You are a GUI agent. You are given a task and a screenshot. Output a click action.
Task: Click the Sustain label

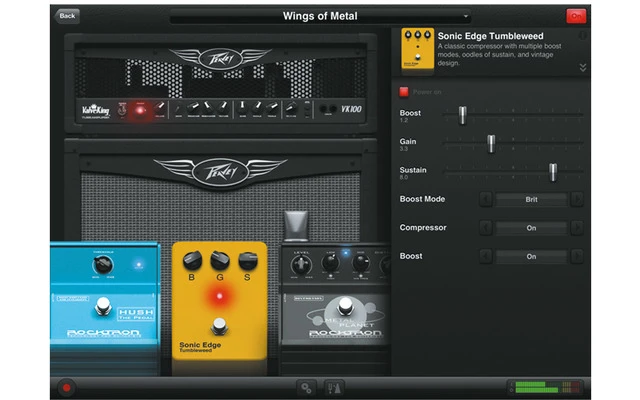[413, 170]
